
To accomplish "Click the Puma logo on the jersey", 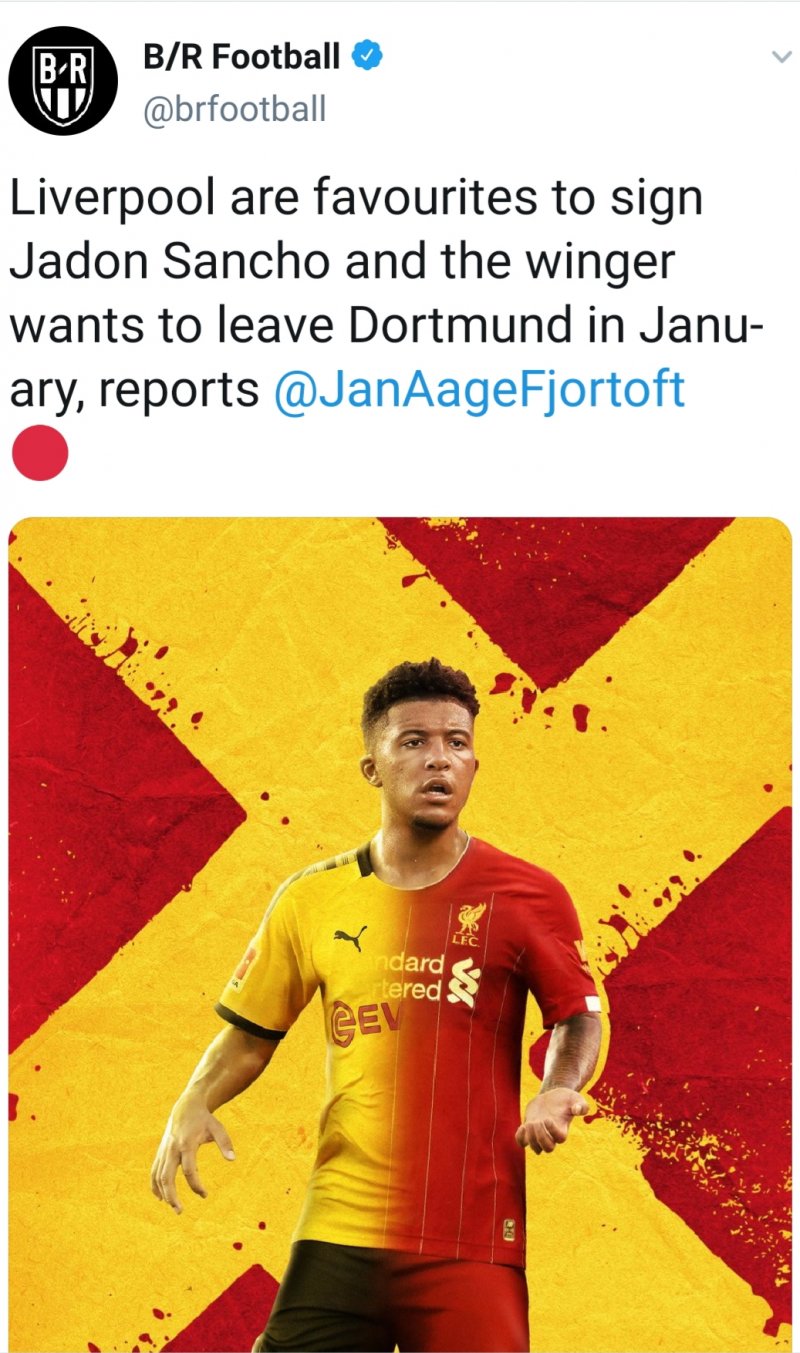I will pos(349,935).
